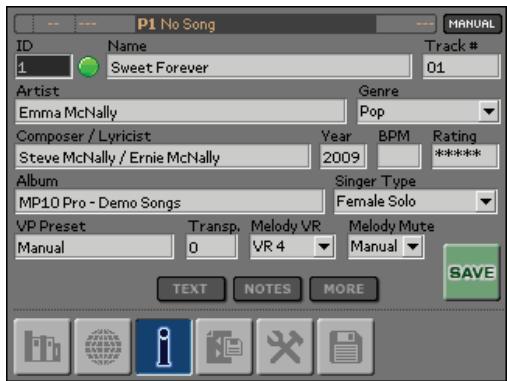Click the MORE button
Screen dimensions: 507x381
click(344, 289)
